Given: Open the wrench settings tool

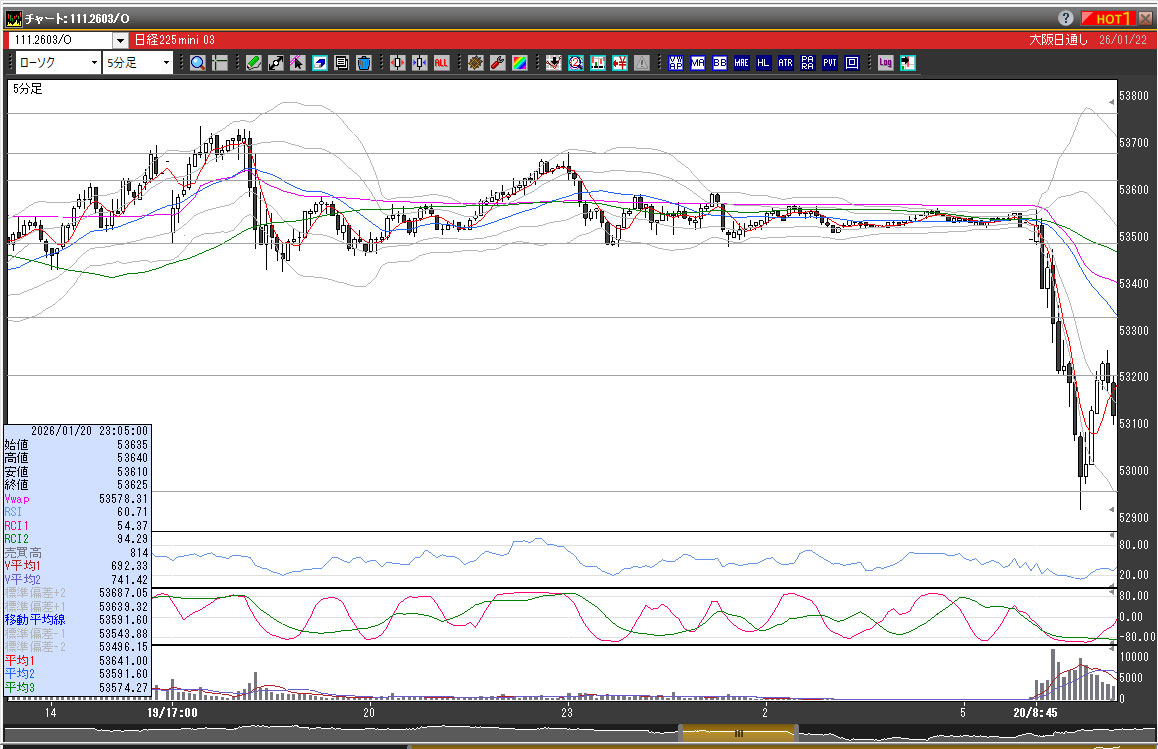Looking at the screenshot, I should [497, 62].
